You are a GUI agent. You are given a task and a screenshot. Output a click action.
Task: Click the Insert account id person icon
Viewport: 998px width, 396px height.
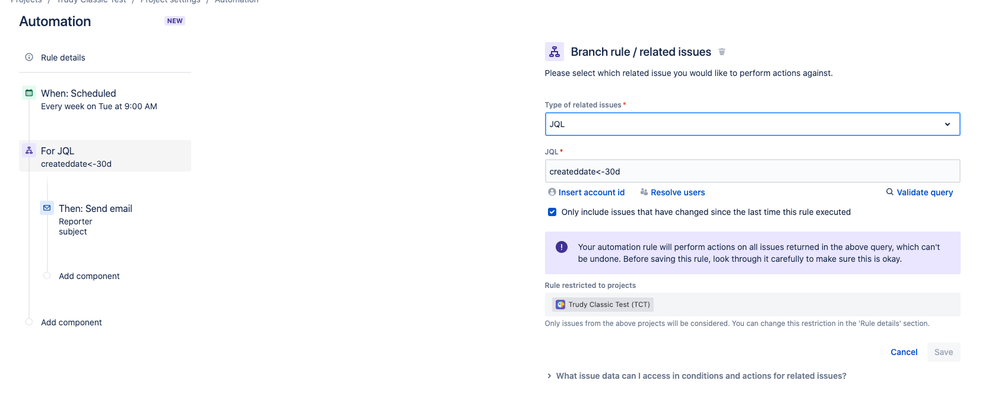(552, 192)
